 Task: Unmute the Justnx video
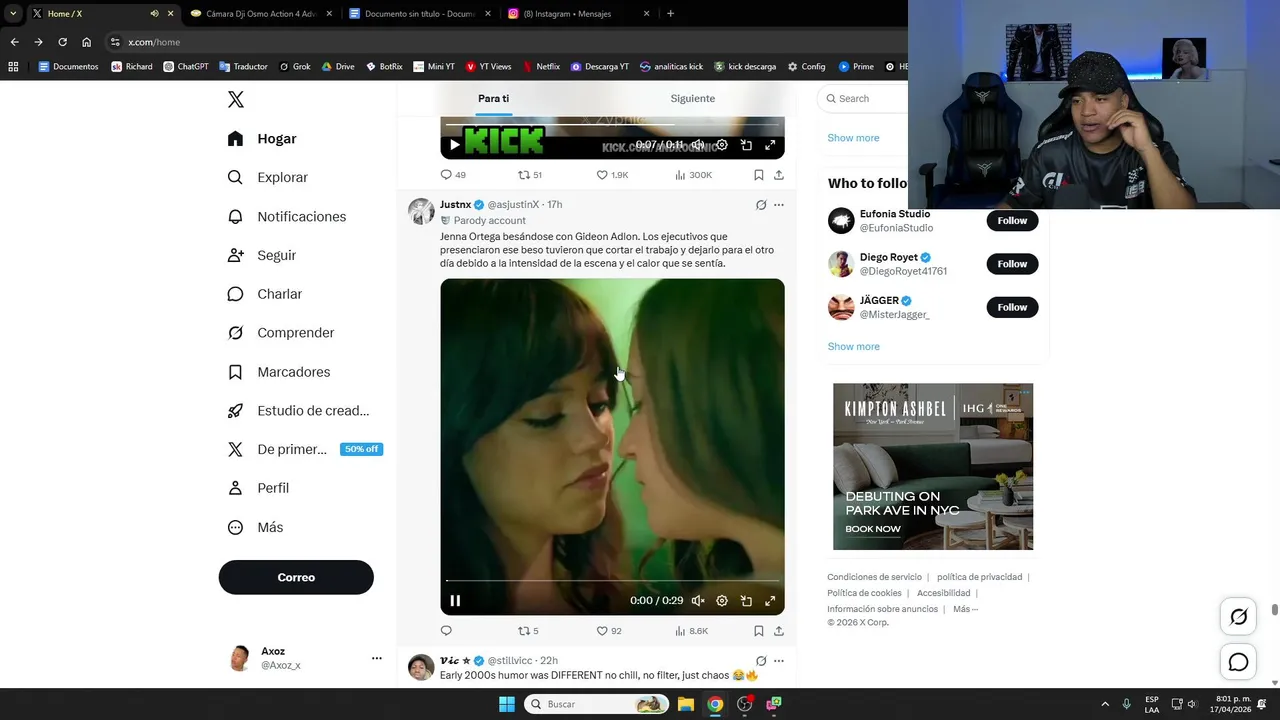coord(698,601)
